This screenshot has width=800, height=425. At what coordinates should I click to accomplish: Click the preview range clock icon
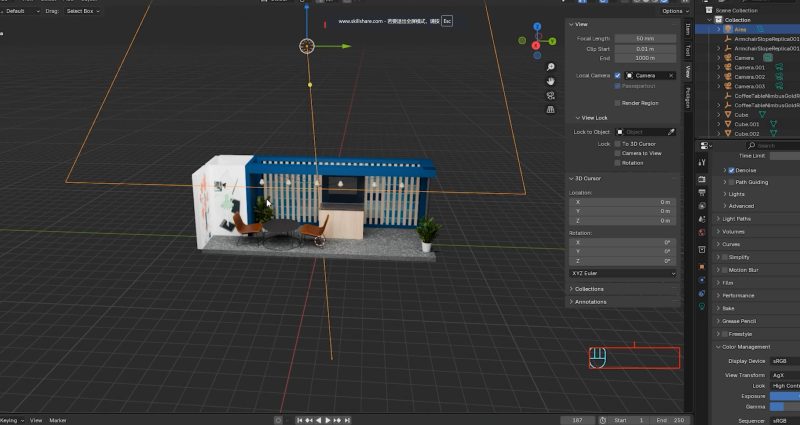[603, 420]
